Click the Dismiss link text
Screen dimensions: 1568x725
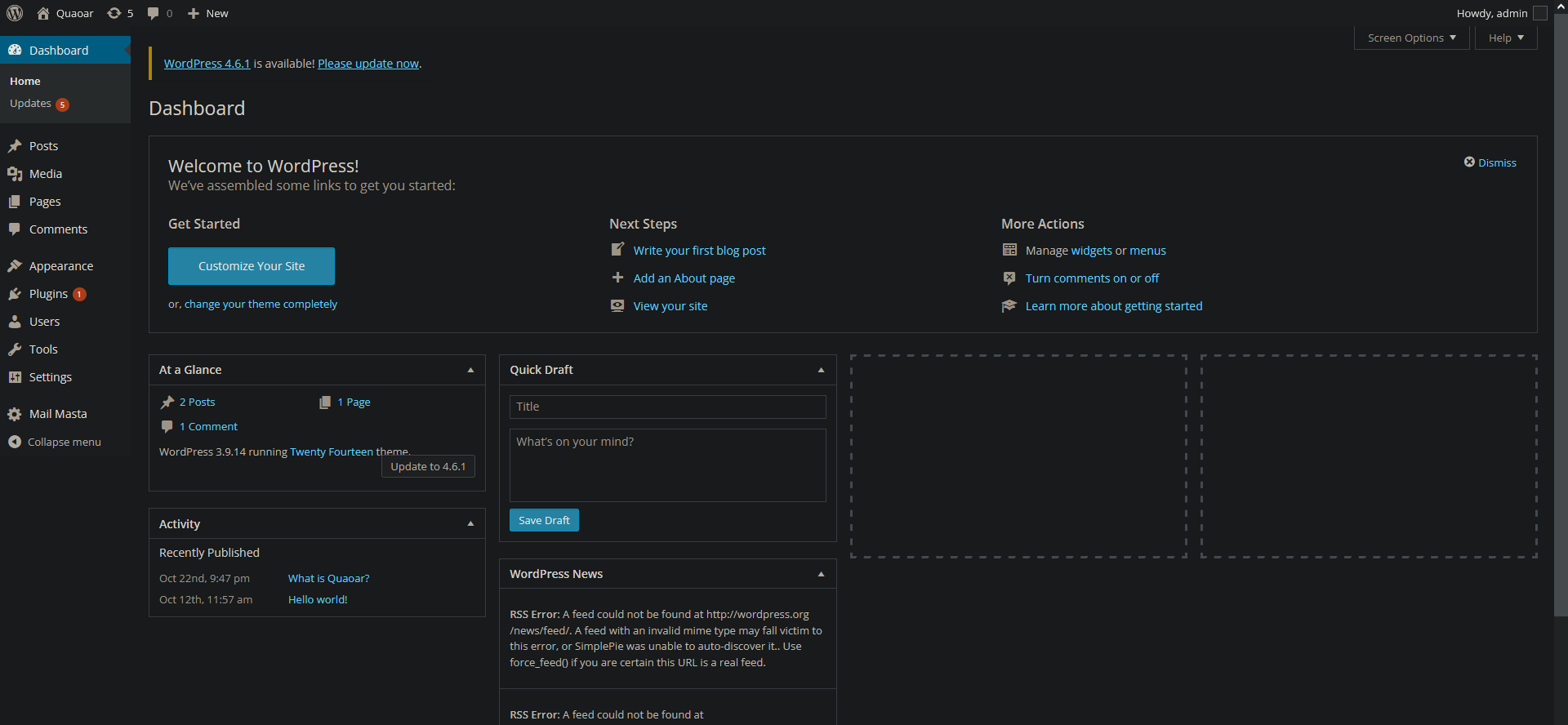1497,162
